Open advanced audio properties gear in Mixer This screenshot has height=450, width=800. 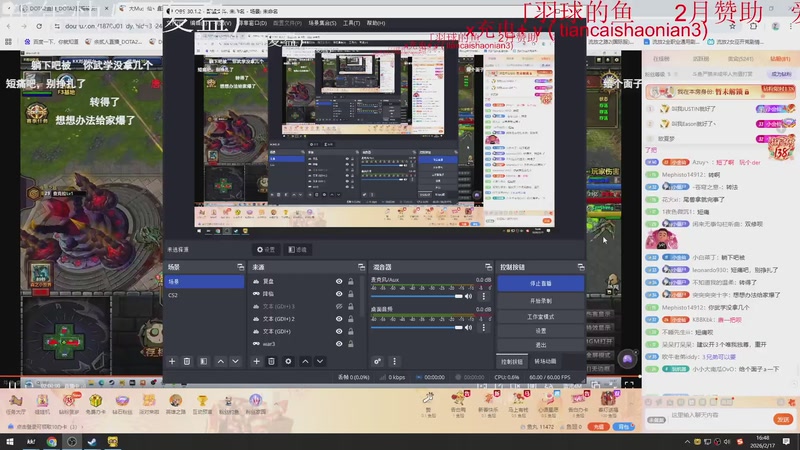click(x=378, y=361)
